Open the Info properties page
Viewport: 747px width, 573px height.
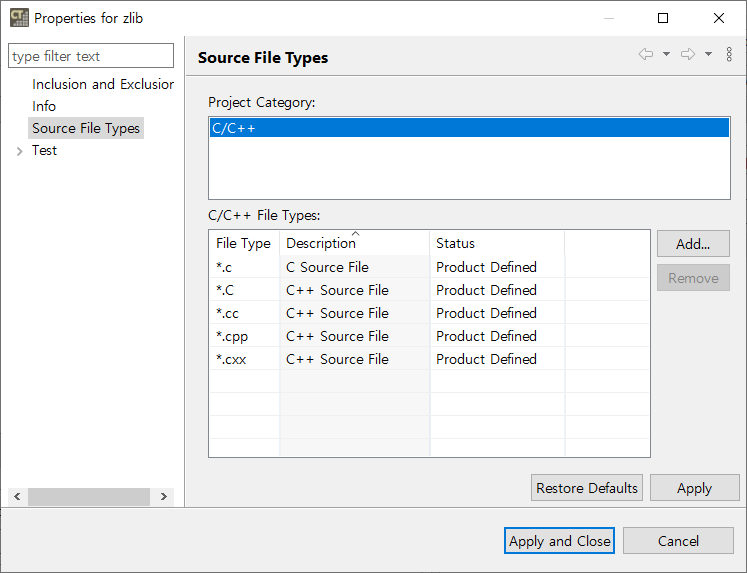44,106
